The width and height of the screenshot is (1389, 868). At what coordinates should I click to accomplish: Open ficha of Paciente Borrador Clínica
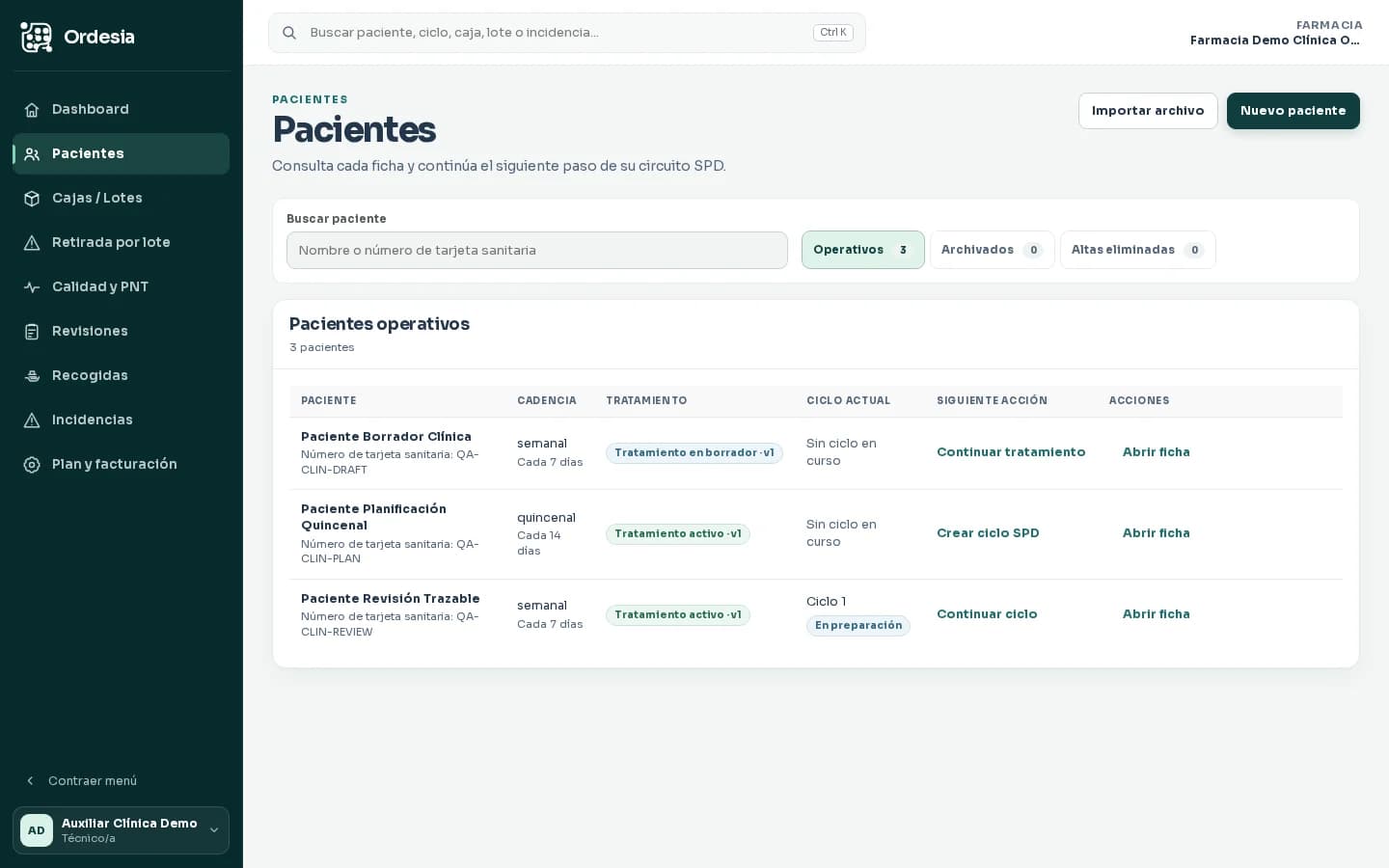(1156, 452)
